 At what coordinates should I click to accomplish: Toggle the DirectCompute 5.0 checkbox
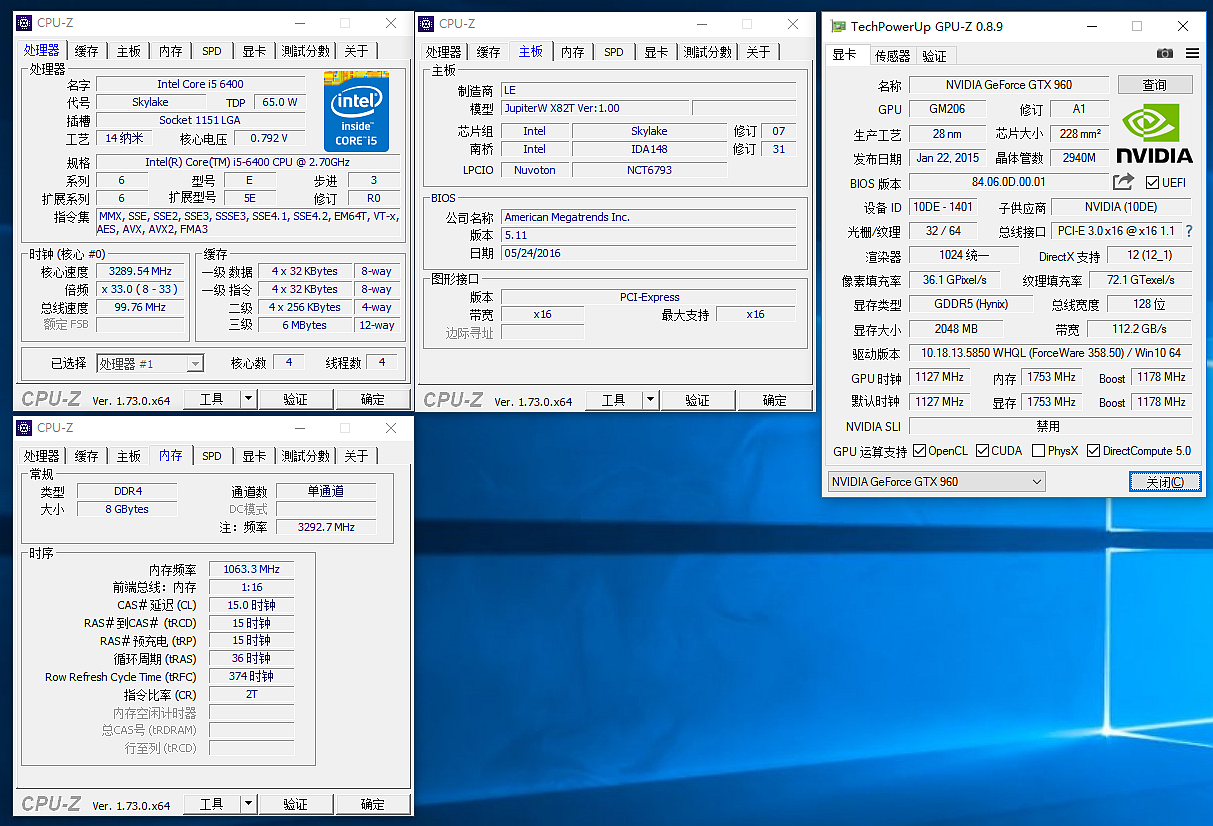(x=1094, y=451)
